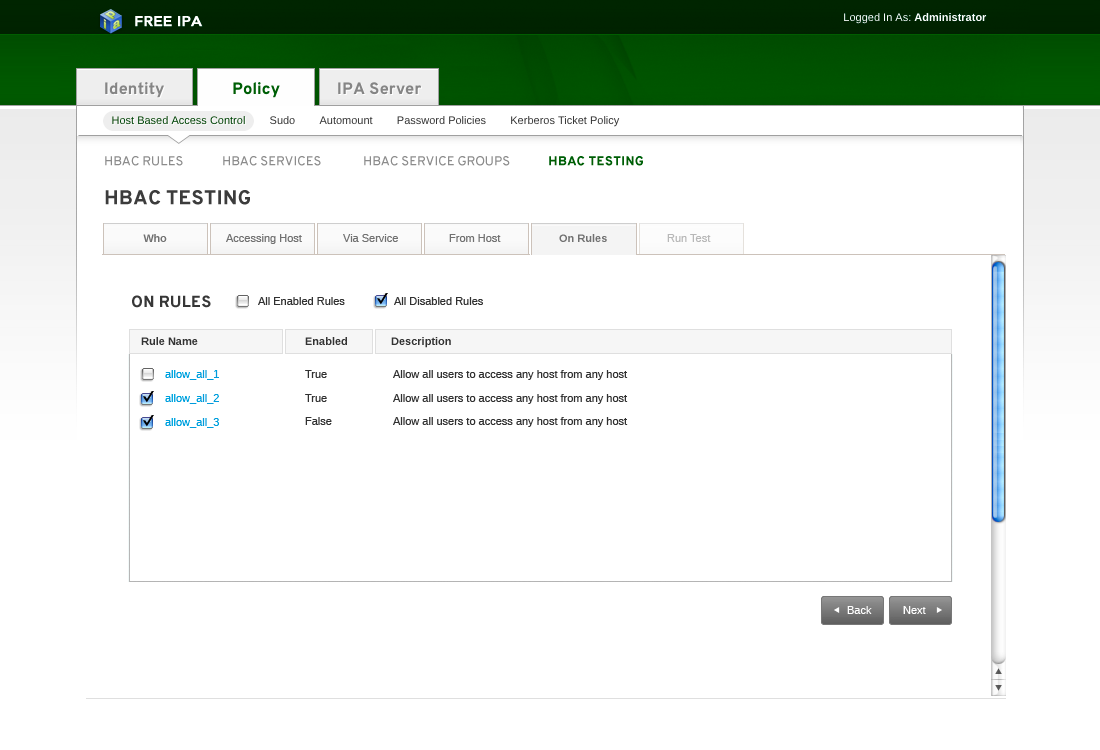Uncheck the allow_all_3 rule checkbox

point(148,422)
